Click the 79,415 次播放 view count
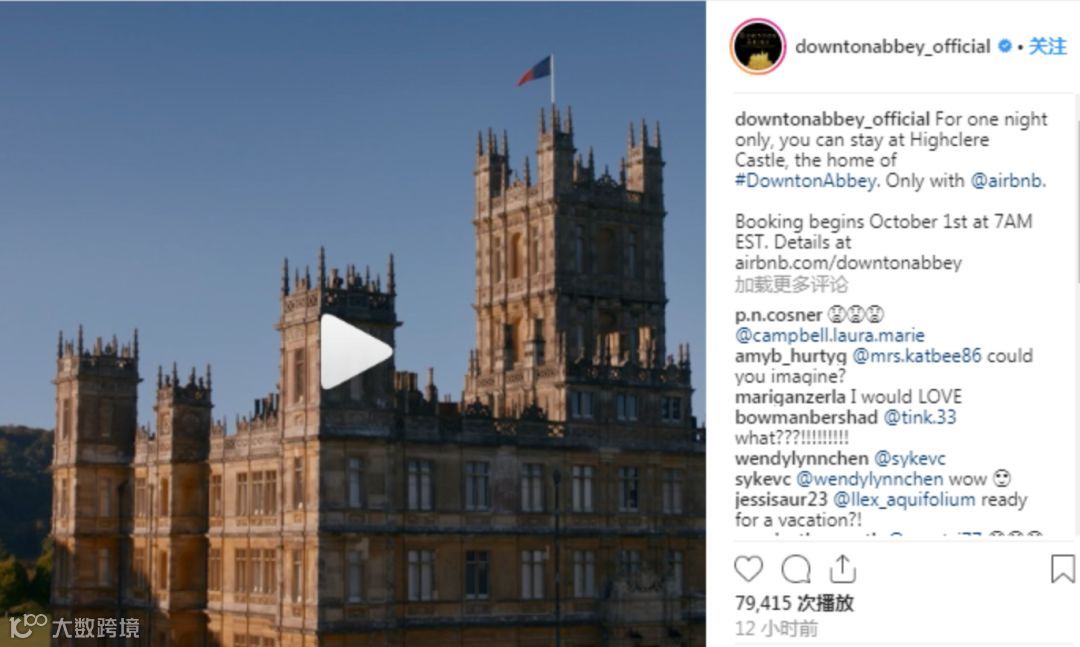 pyautogui.click(x=794, y=603)
